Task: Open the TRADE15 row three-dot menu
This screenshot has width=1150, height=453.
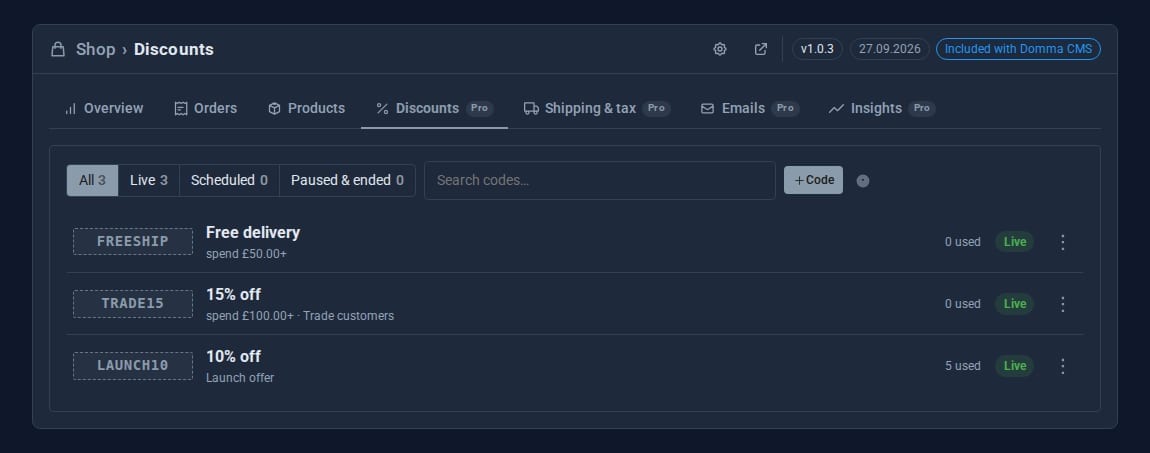Action: (1063, 303)
